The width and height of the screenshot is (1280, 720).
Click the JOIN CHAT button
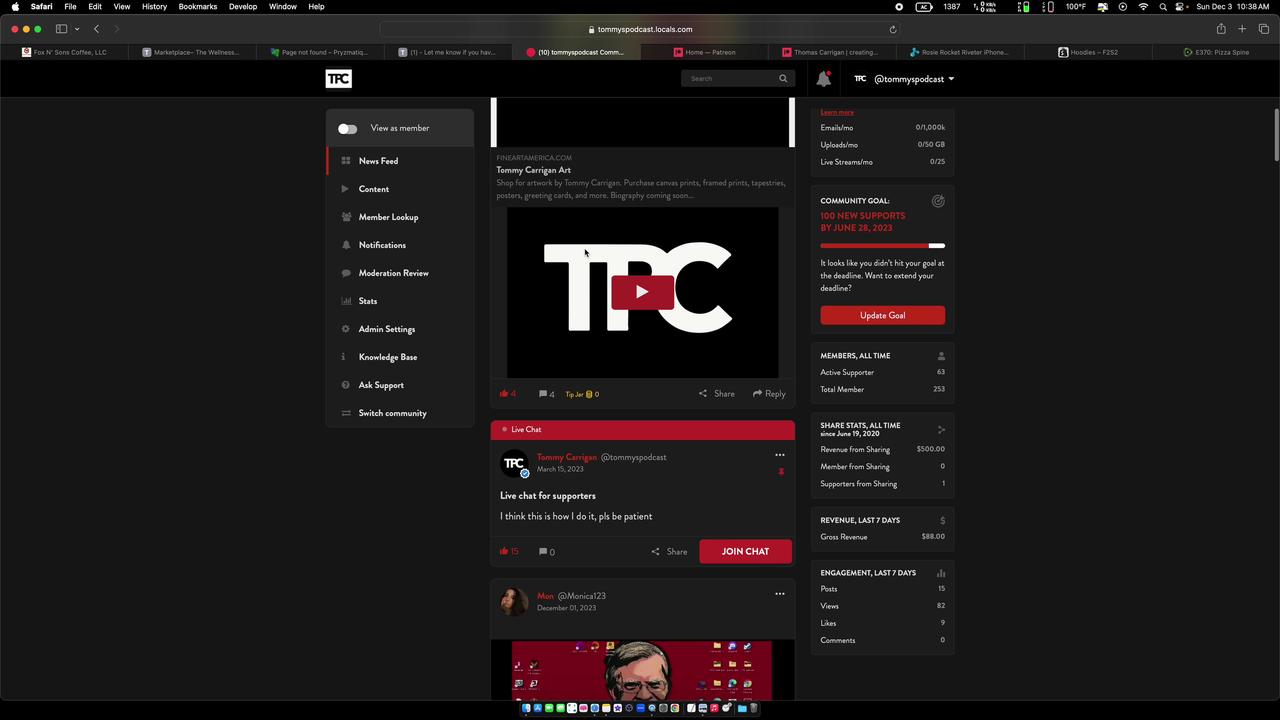coord(745,551)
